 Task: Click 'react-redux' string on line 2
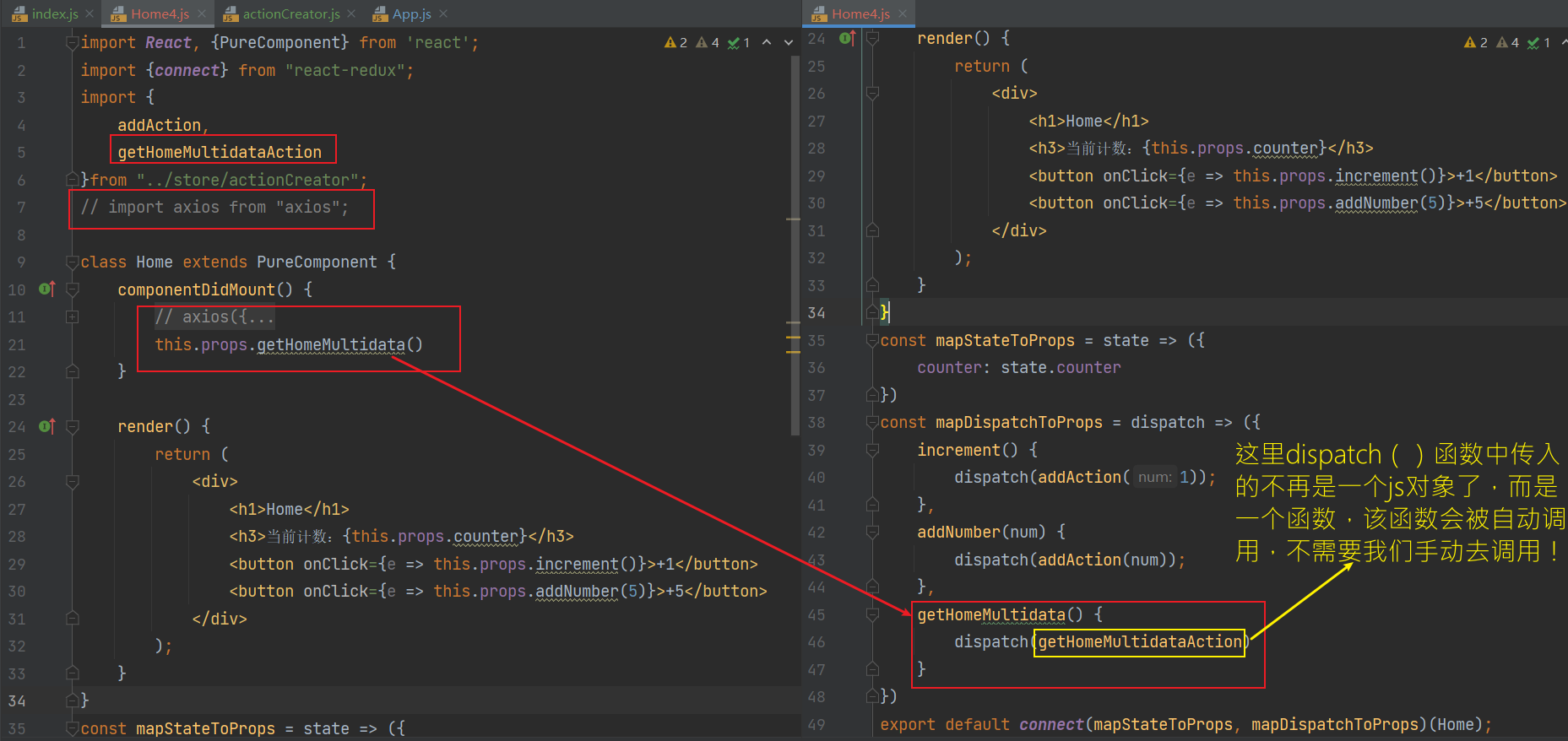point(345,70)
